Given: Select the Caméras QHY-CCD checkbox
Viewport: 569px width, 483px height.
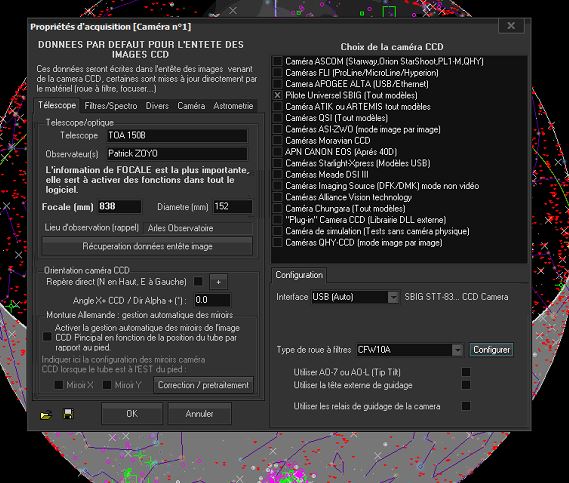Looking at the screenshot, I should pyautogui.click(x=278, y=242).
